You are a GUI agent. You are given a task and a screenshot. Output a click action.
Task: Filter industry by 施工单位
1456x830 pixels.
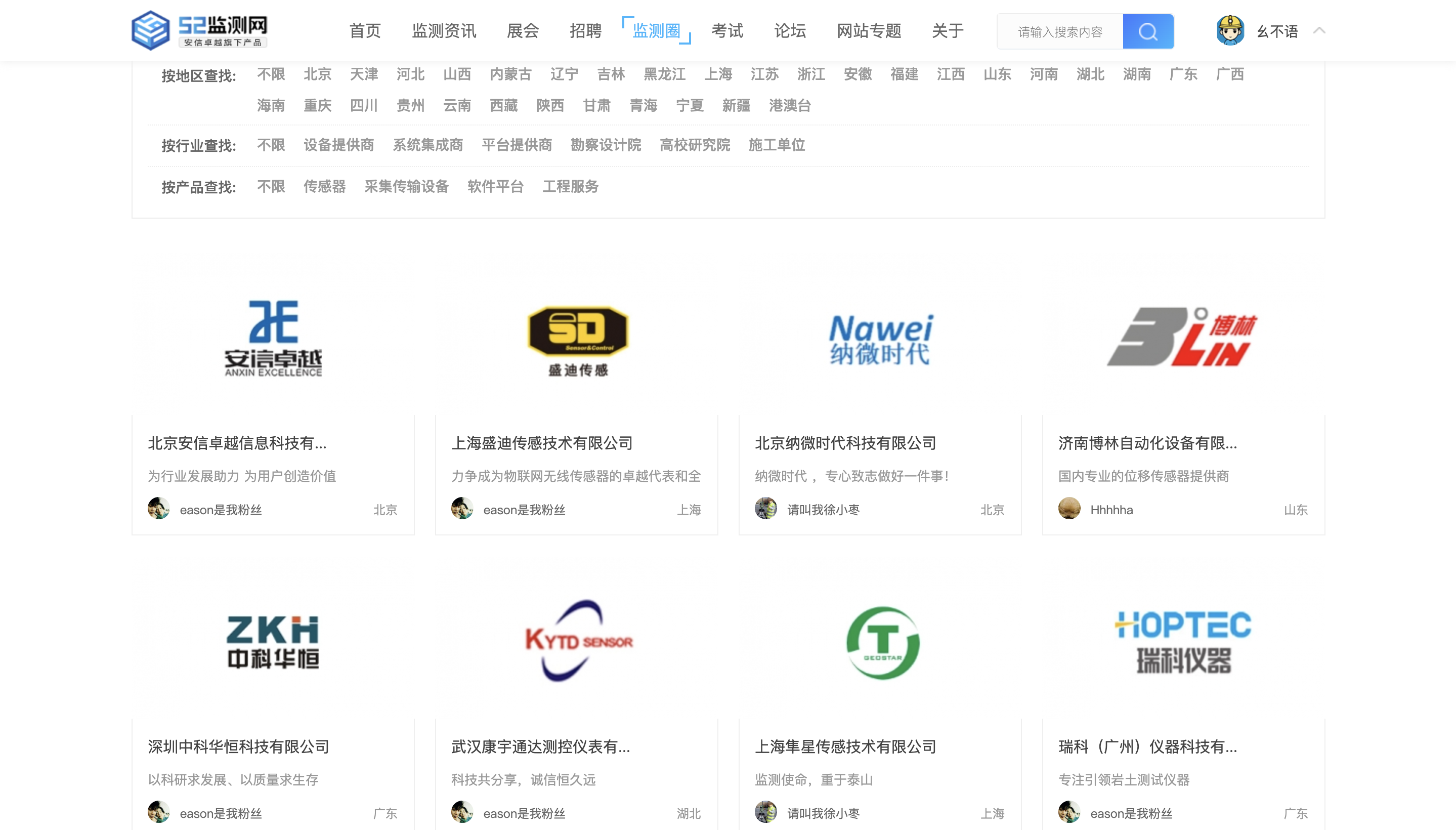777,145
